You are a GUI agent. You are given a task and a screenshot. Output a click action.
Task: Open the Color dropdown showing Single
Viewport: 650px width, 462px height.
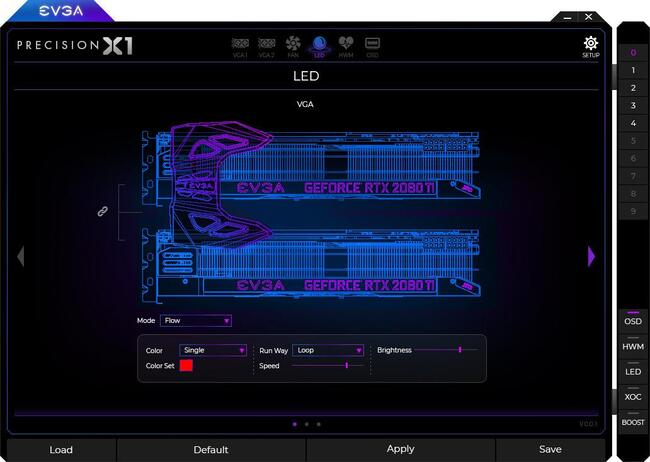(x=213, y=350)
